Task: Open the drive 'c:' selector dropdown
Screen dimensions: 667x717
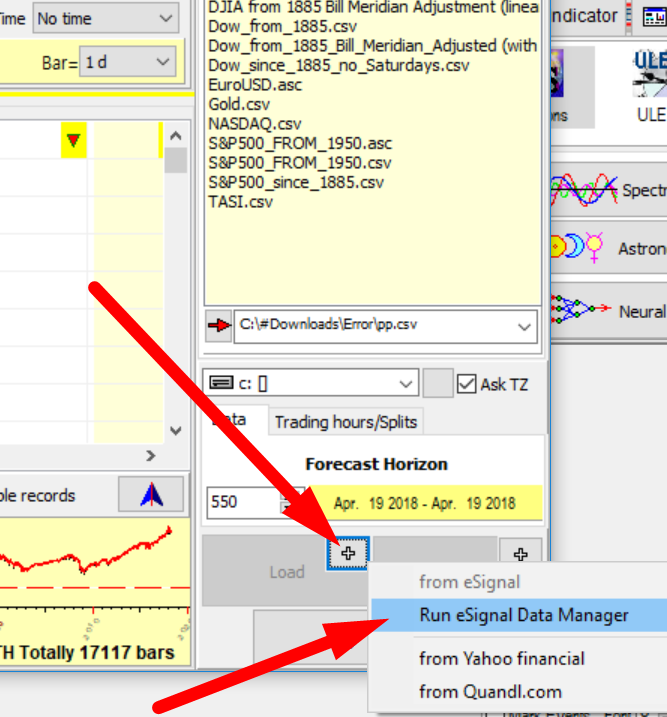Action: pos(405,383)
